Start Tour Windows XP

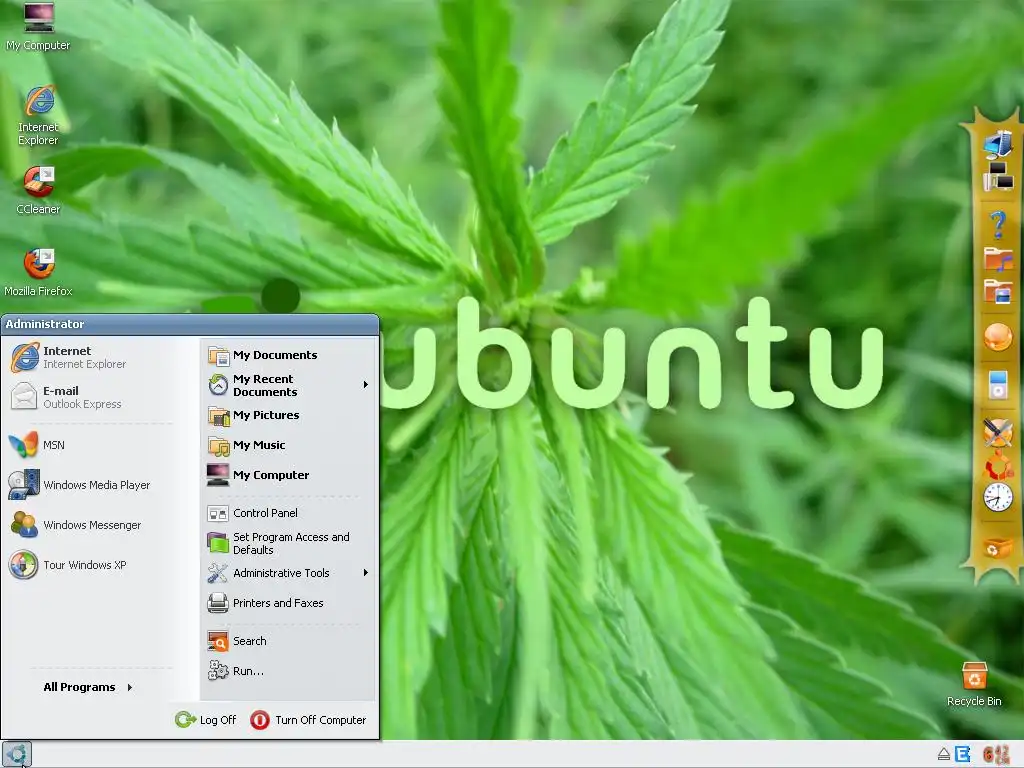click(x=91, y=565)
